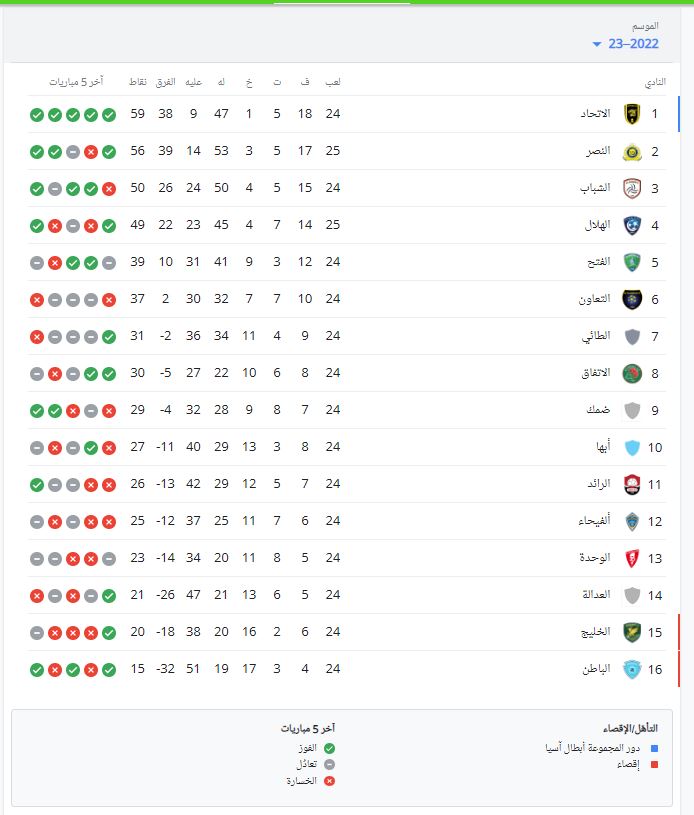Click the Al-Taawoun club logo

point(631,299)
